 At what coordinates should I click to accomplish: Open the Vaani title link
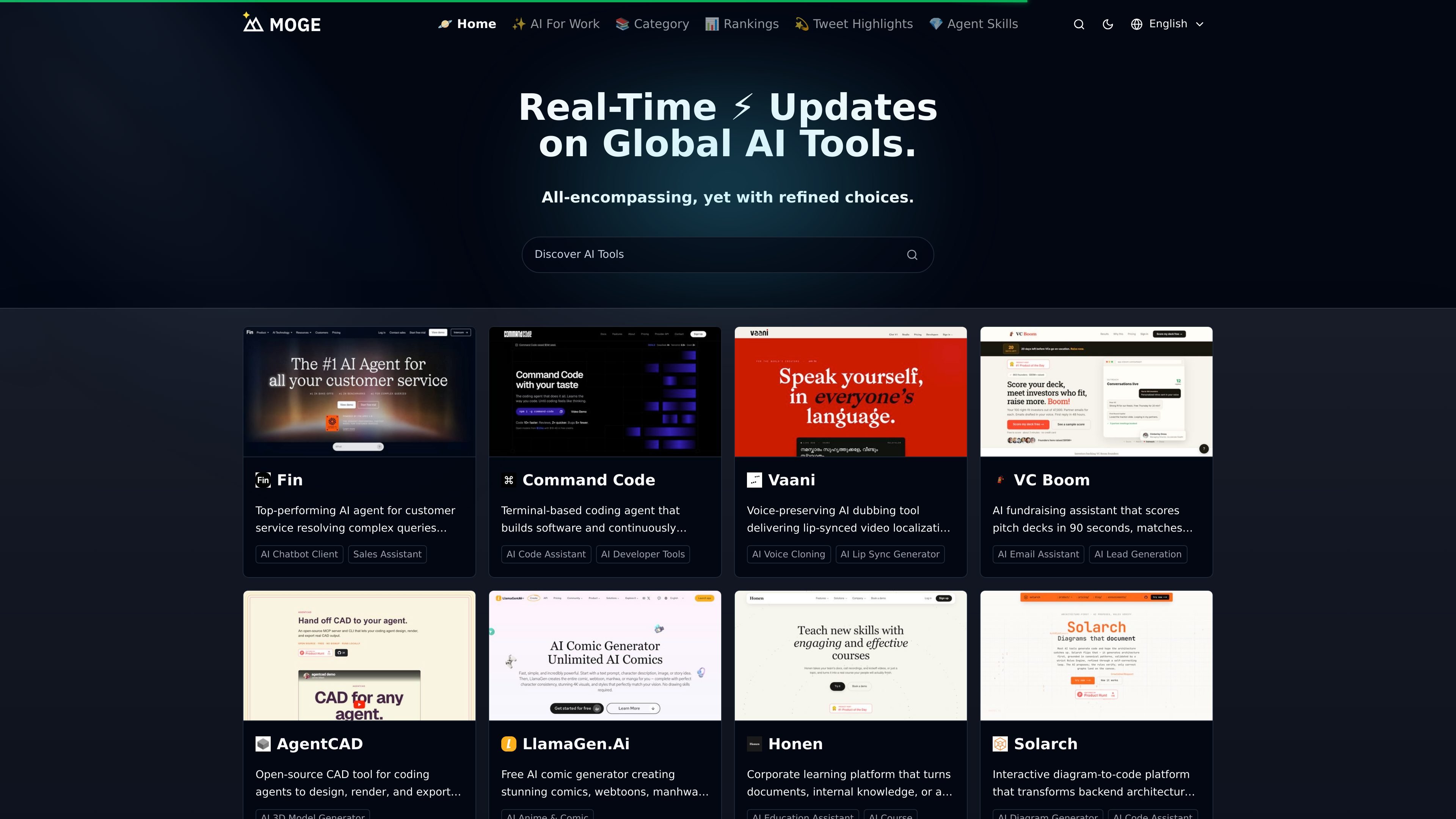click(791, 480)
